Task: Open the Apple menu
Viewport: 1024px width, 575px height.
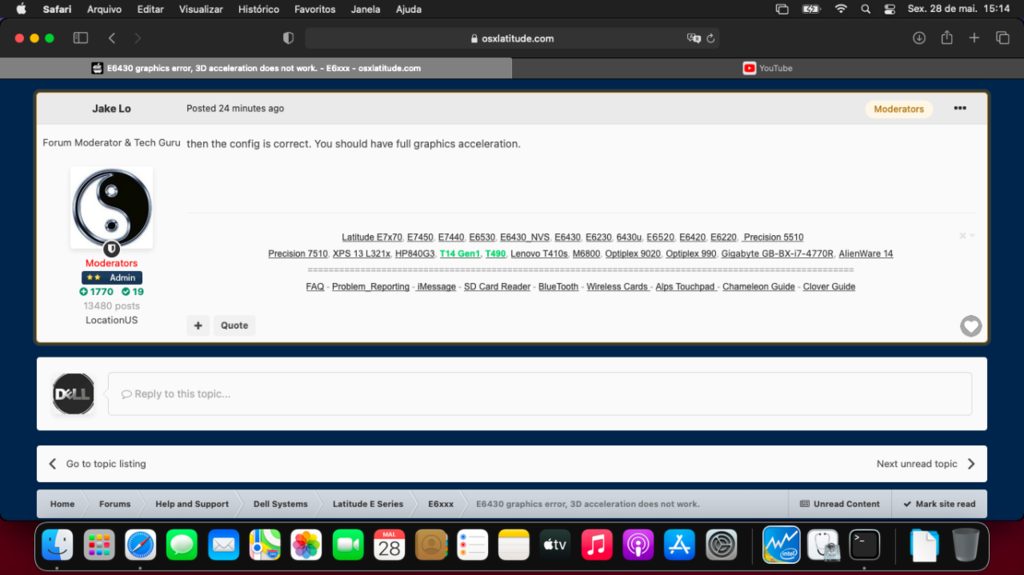Action: tap(21, 9)
